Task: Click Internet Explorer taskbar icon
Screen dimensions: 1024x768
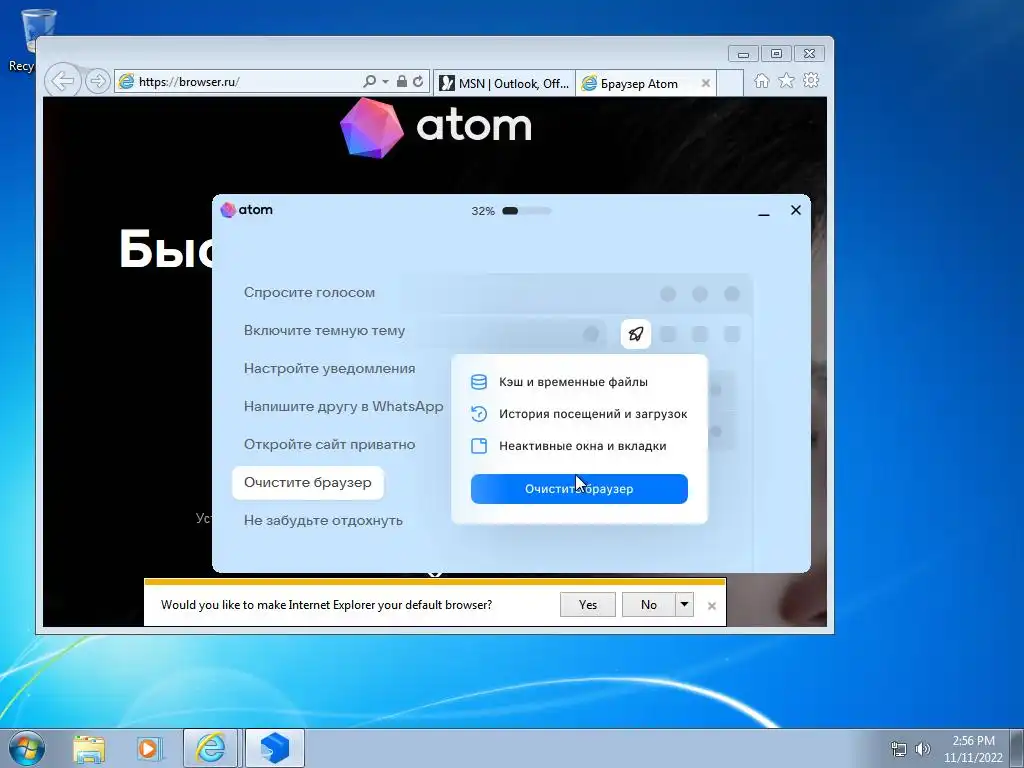Action: tap(210, 748)
